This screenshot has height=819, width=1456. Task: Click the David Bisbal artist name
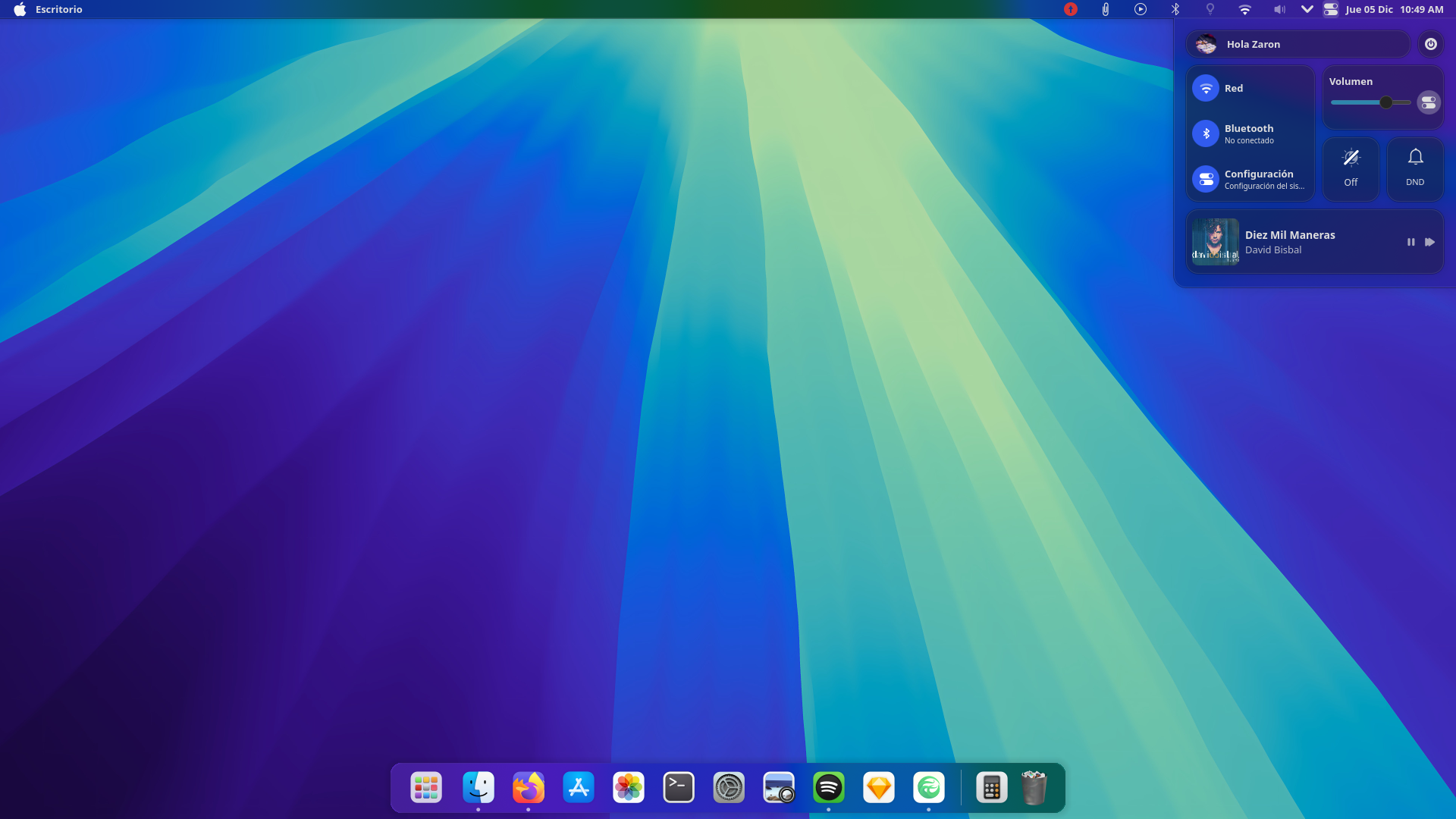pos(1273,250)
